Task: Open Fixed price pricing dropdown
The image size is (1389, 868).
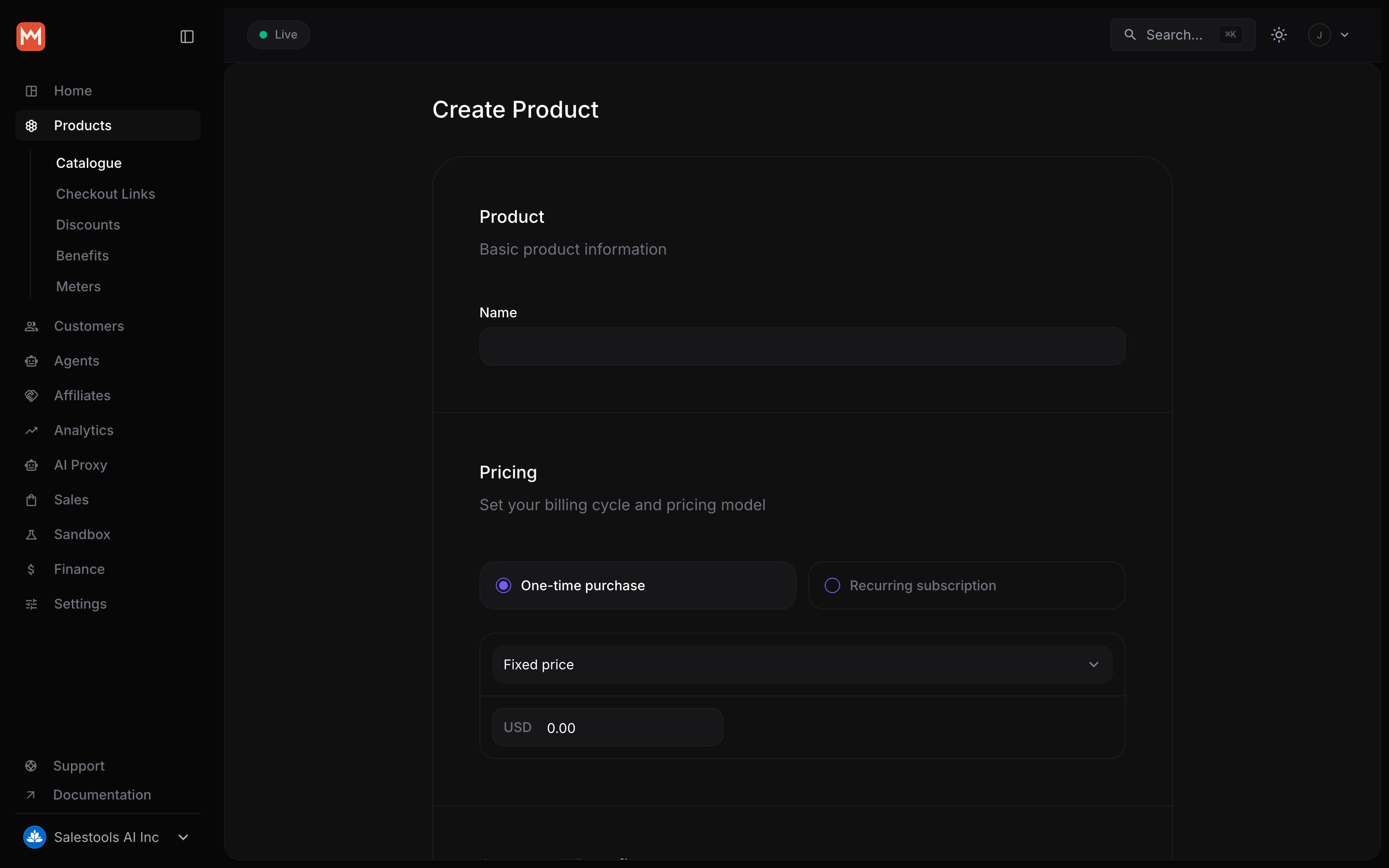Action: pyautogui.click(x=802, y=665)
